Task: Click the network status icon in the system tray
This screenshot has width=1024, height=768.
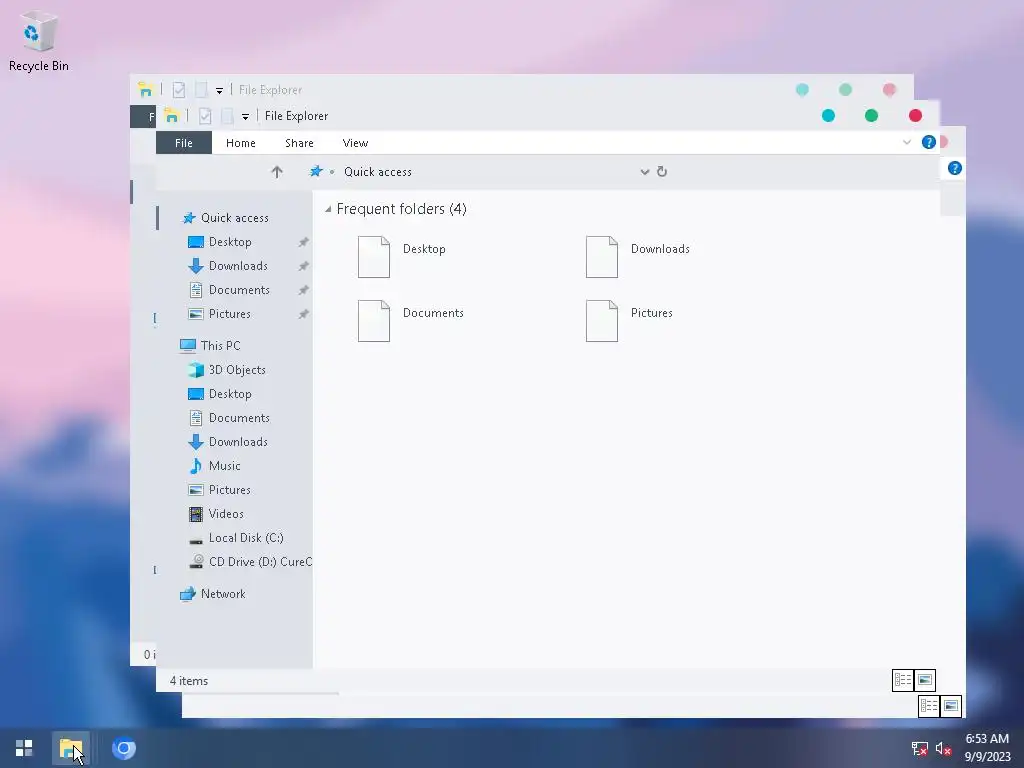Action: (920, 748)
